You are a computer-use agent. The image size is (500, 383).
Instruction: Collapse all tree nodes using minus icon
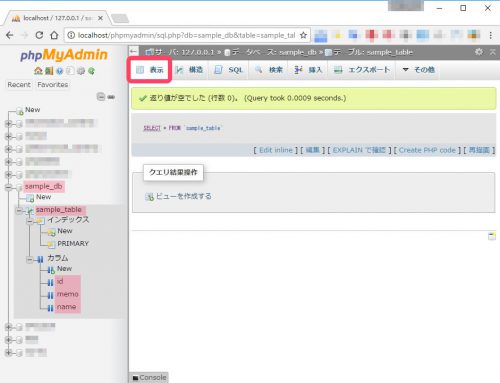101,97
